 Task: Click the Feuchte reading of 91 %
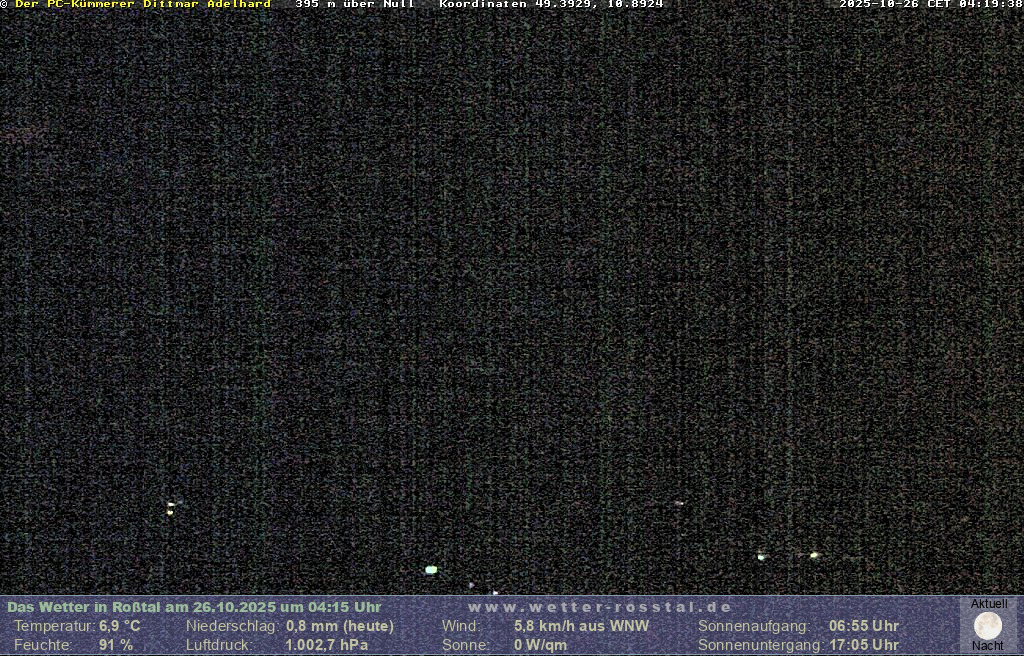(115, 645)
